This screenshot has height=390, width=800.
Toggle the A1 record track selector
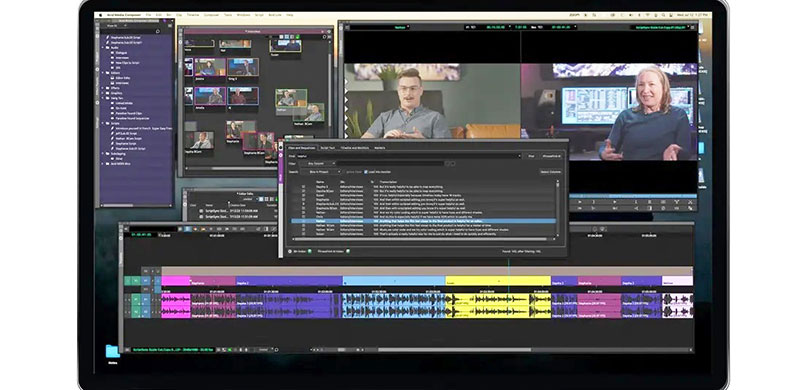click(x=145, y=300)
